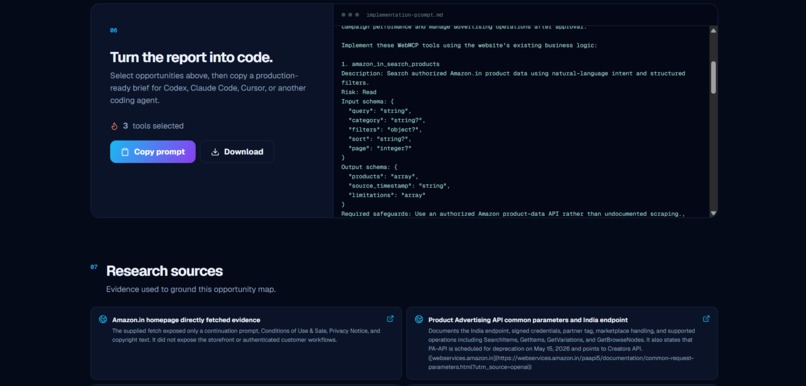Click the download arrow icon

coord(215,152)
